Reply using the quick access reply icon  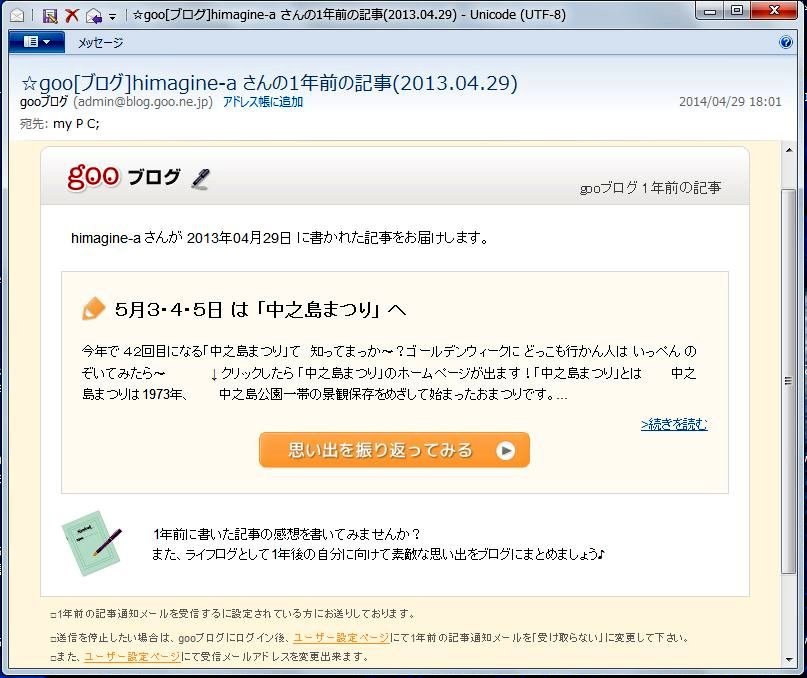tap(94, 16)
